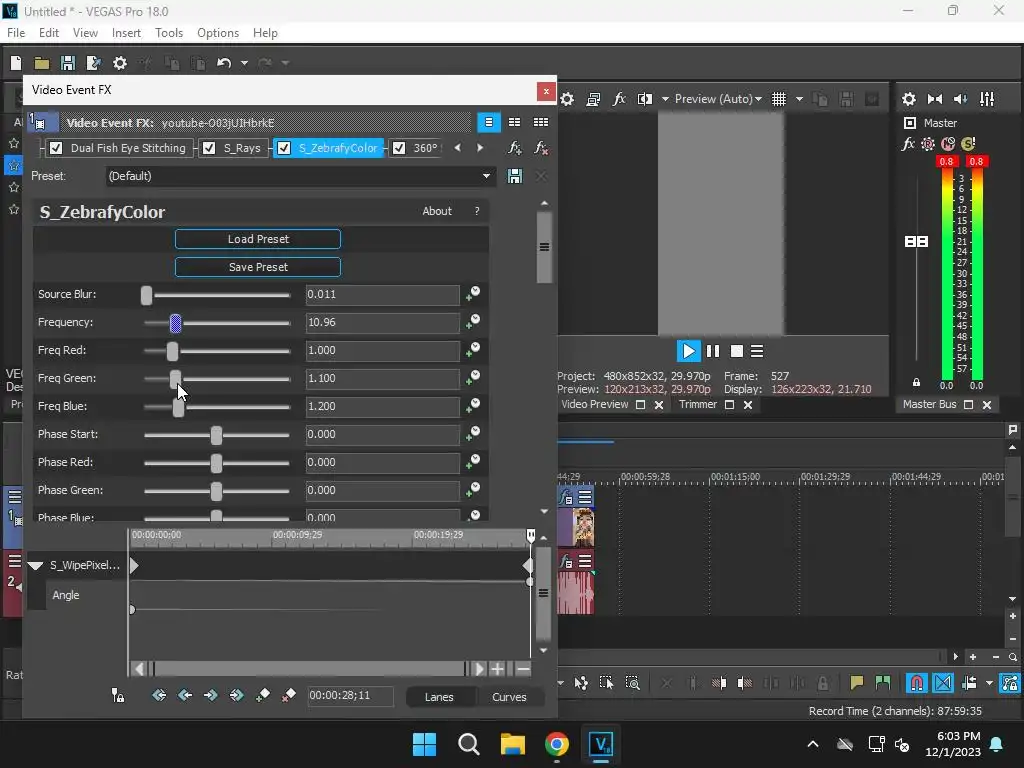Viewport: 1024px width, 768px height.
Task: Click Load Preset button
Action: 258,239
